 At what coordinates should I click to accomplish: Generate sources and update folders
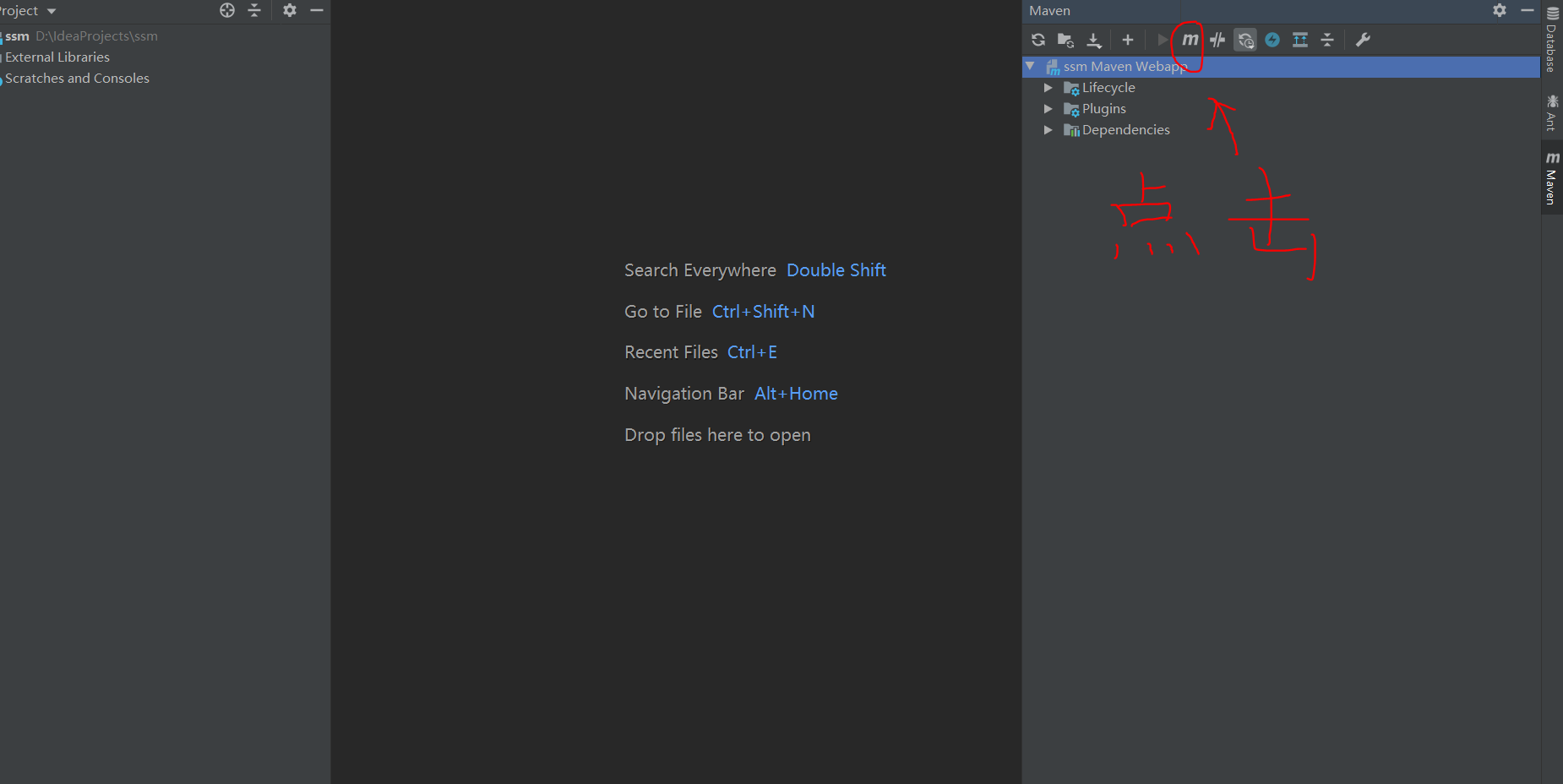pos(1065,40)
